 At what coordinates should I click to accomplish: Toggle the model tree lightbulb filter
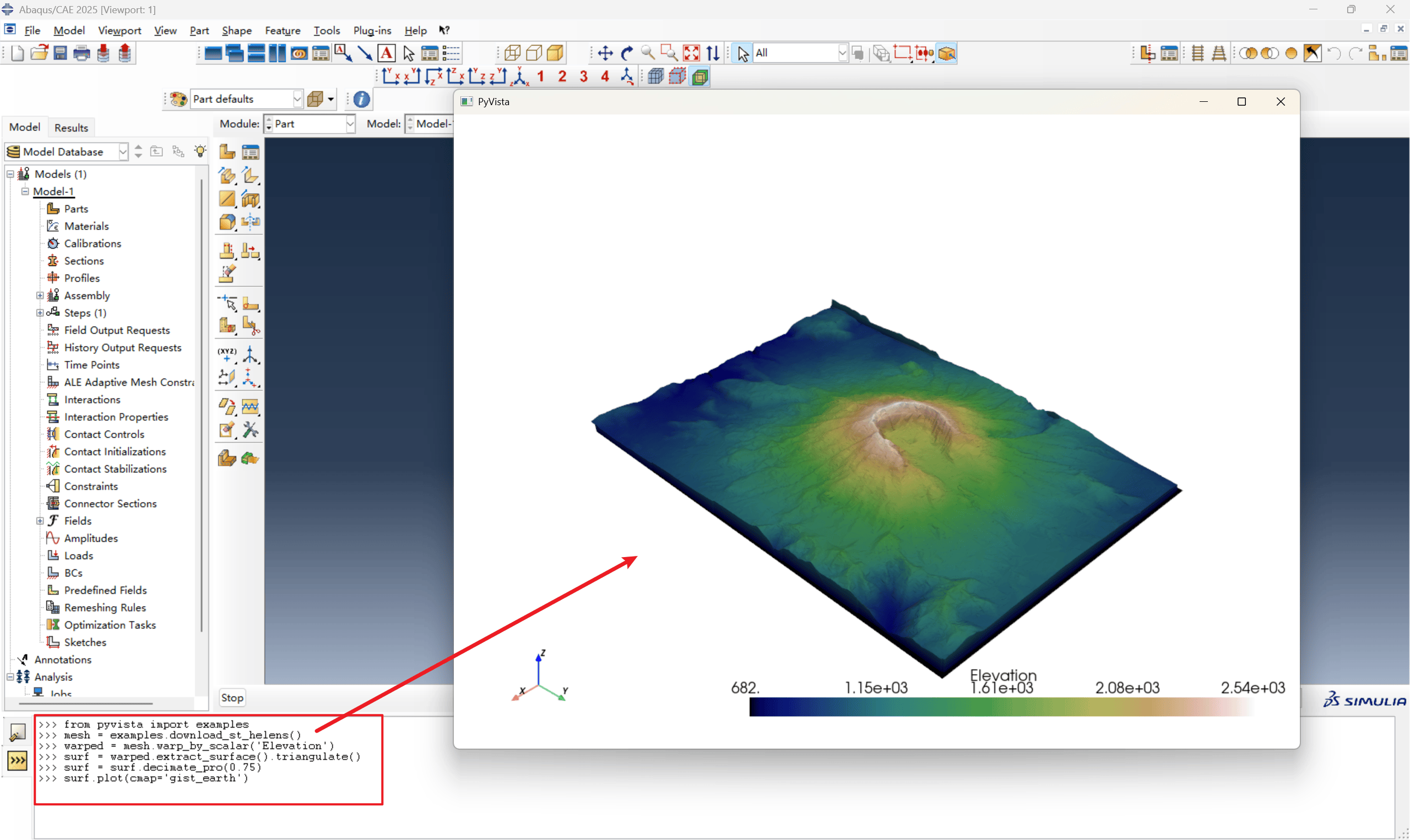pyautogui.click(x=200, y=151)
